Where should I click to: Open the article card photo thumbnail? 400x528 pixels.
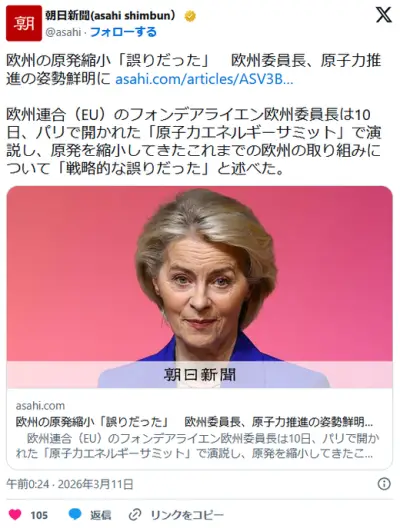coord(200,287)
